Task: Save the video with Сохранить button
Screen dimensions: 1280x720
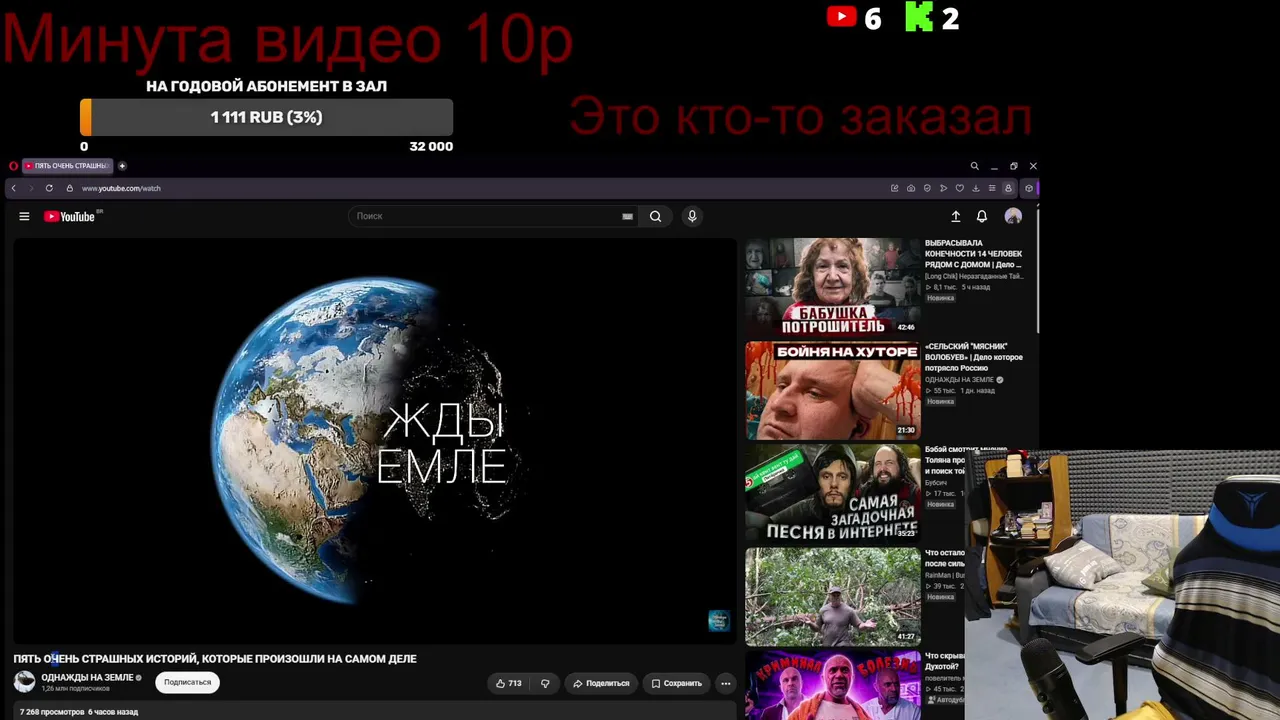Action: [x=676, y=683]
